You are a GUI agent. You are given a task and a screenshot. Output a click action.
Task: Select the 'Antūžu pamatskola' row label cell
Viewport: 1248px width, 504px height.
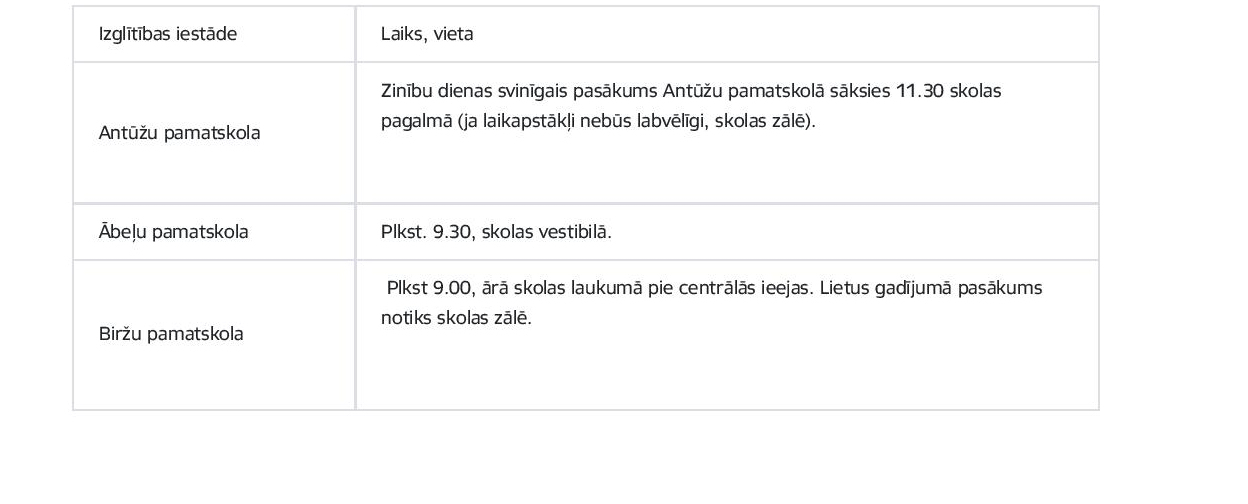point(180,133)
